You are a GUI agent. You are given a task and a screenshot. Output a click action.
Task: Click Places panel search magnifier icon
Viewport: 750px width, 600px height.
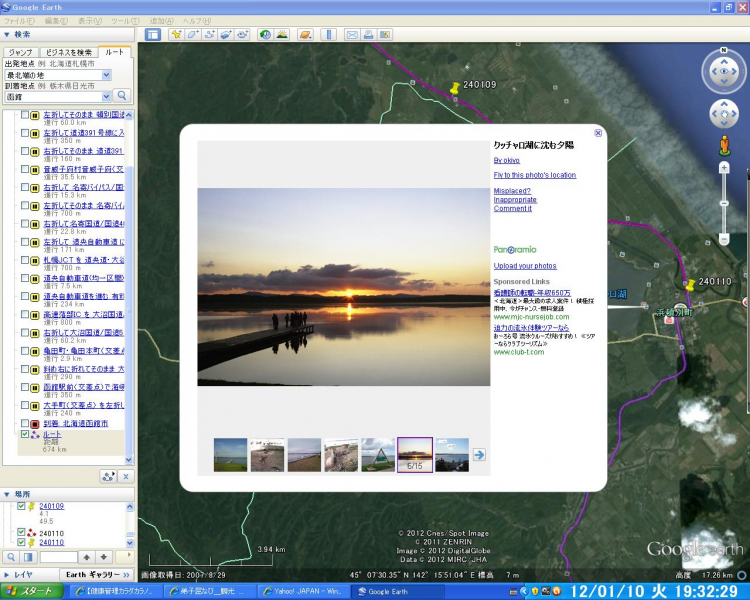11,557
